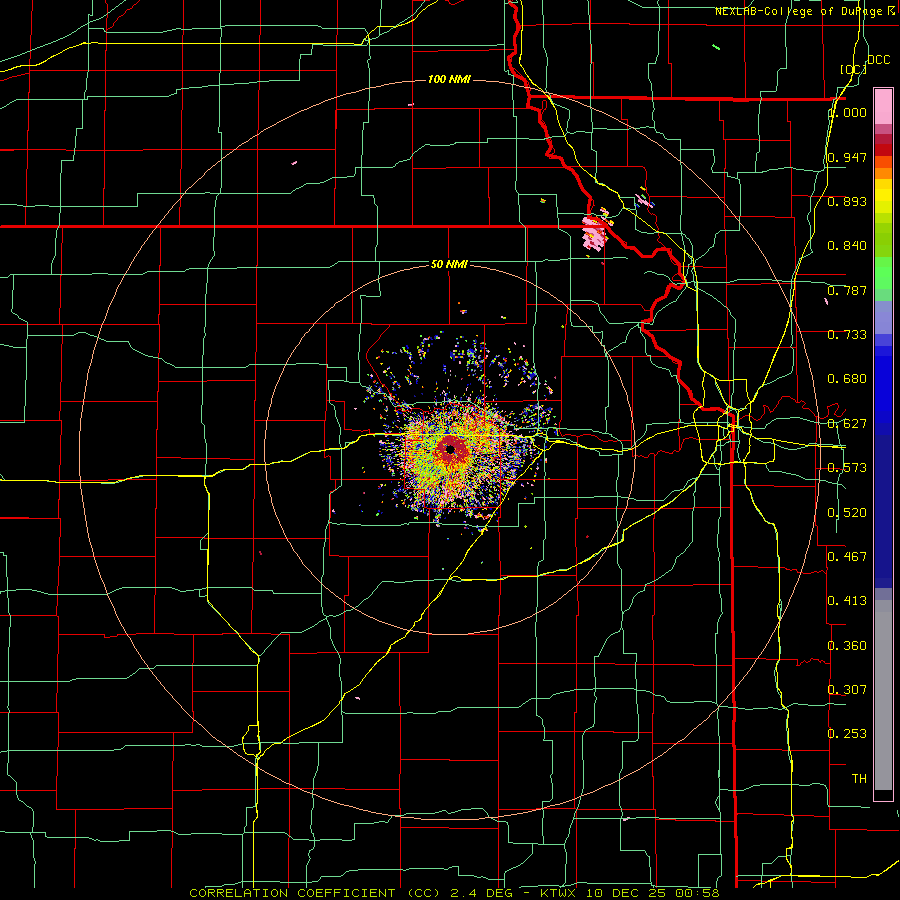Click the TH threshold label in legend

[859, 779]
